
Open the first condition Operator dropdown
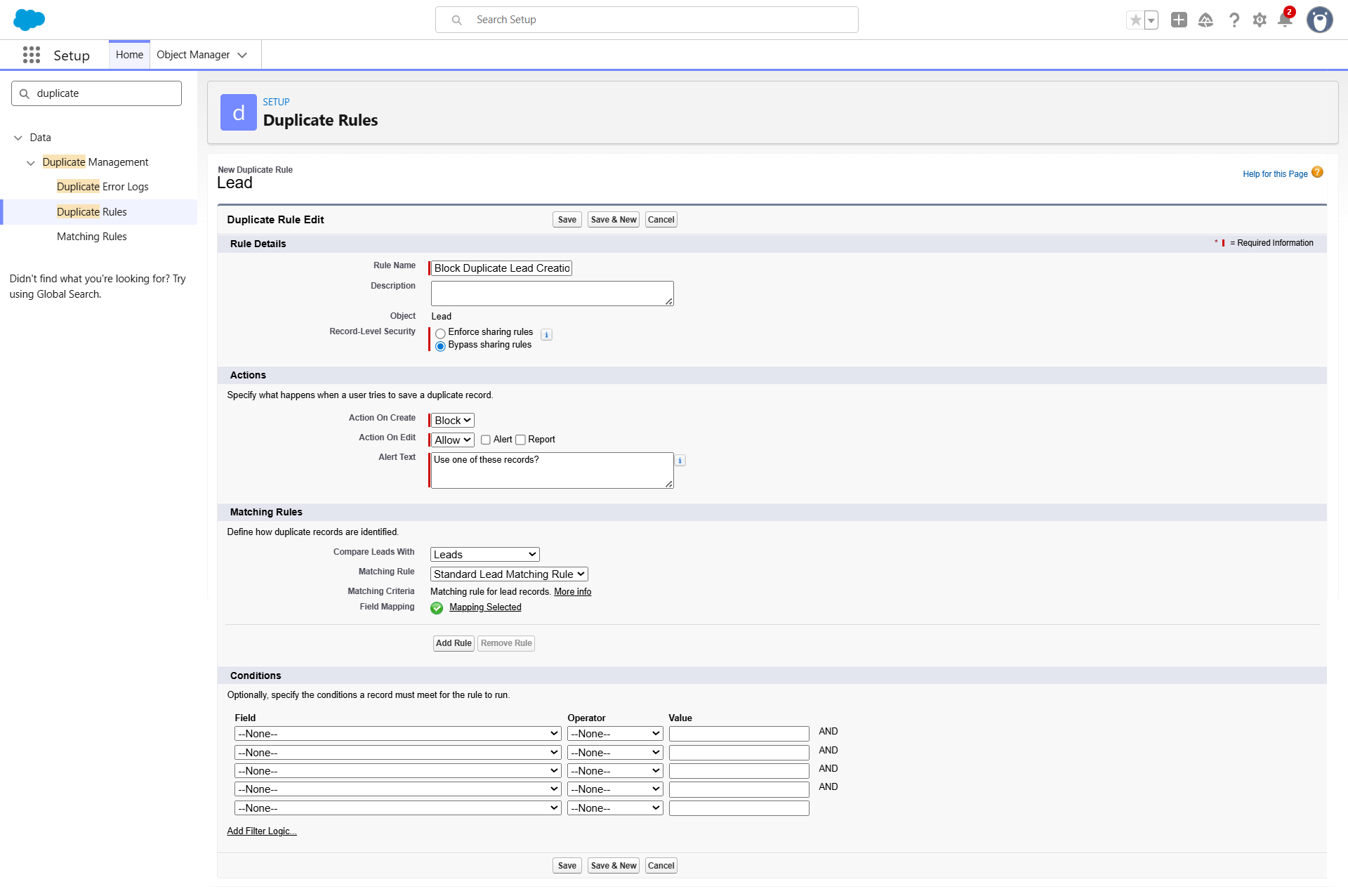tap(615, 734)
